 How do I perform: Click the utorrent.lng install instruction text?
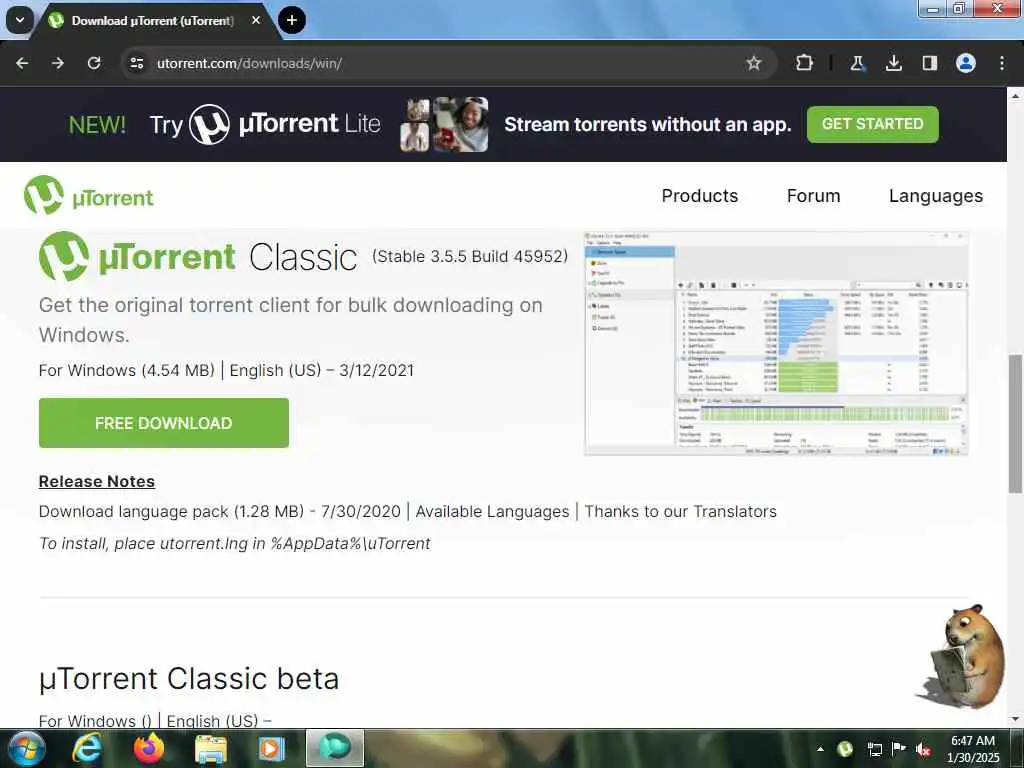[x=234, y=543]
